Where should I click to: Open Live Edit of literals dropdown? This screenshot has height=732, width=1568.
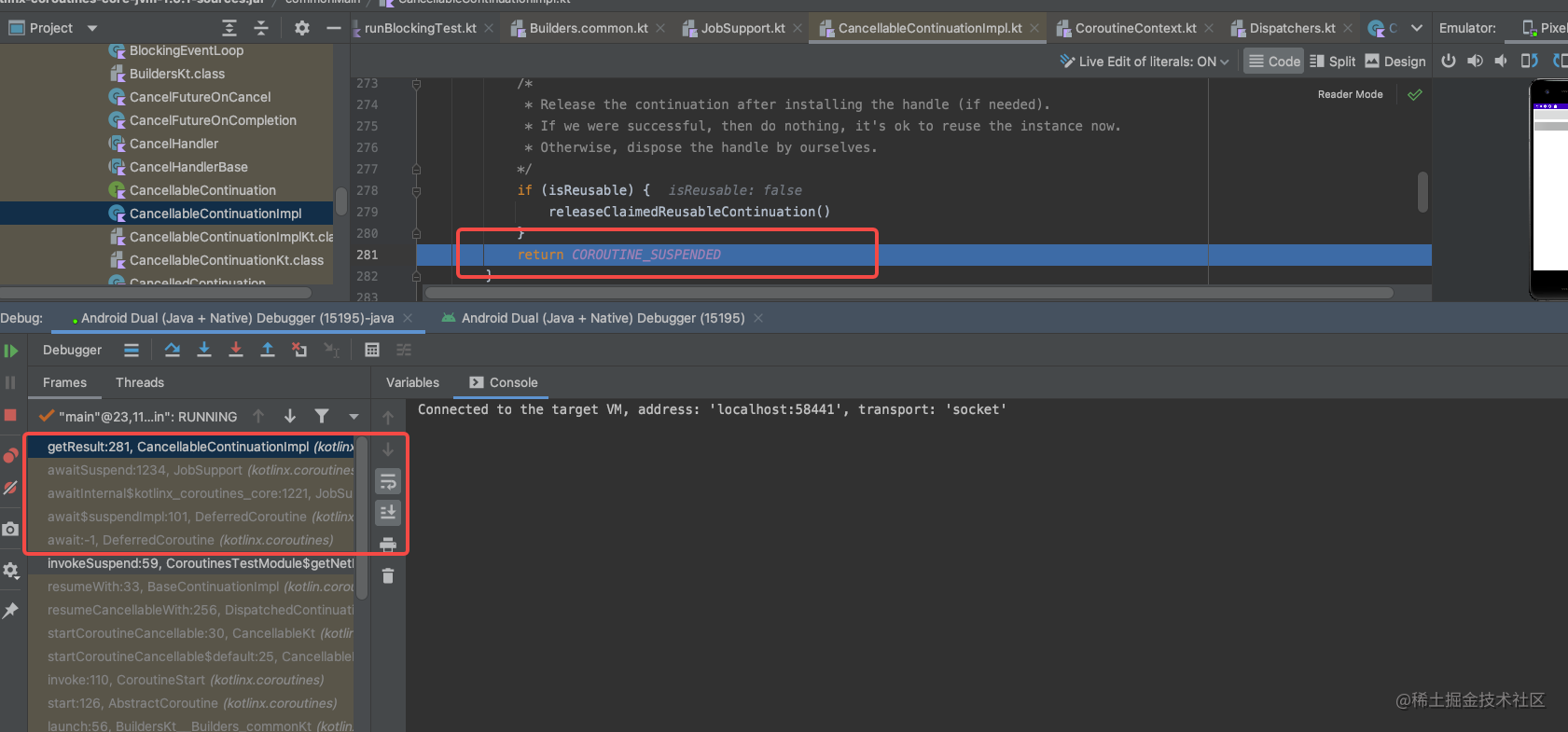coord(1145,62)
